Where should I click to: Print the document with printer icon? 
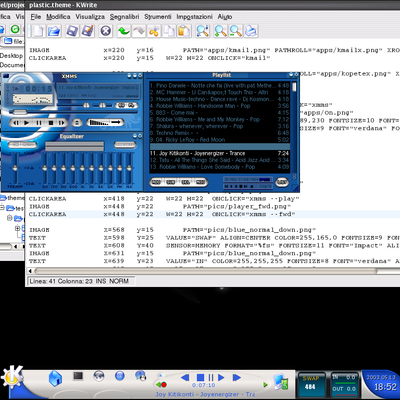pyautogui.click(x=251, y=31)
